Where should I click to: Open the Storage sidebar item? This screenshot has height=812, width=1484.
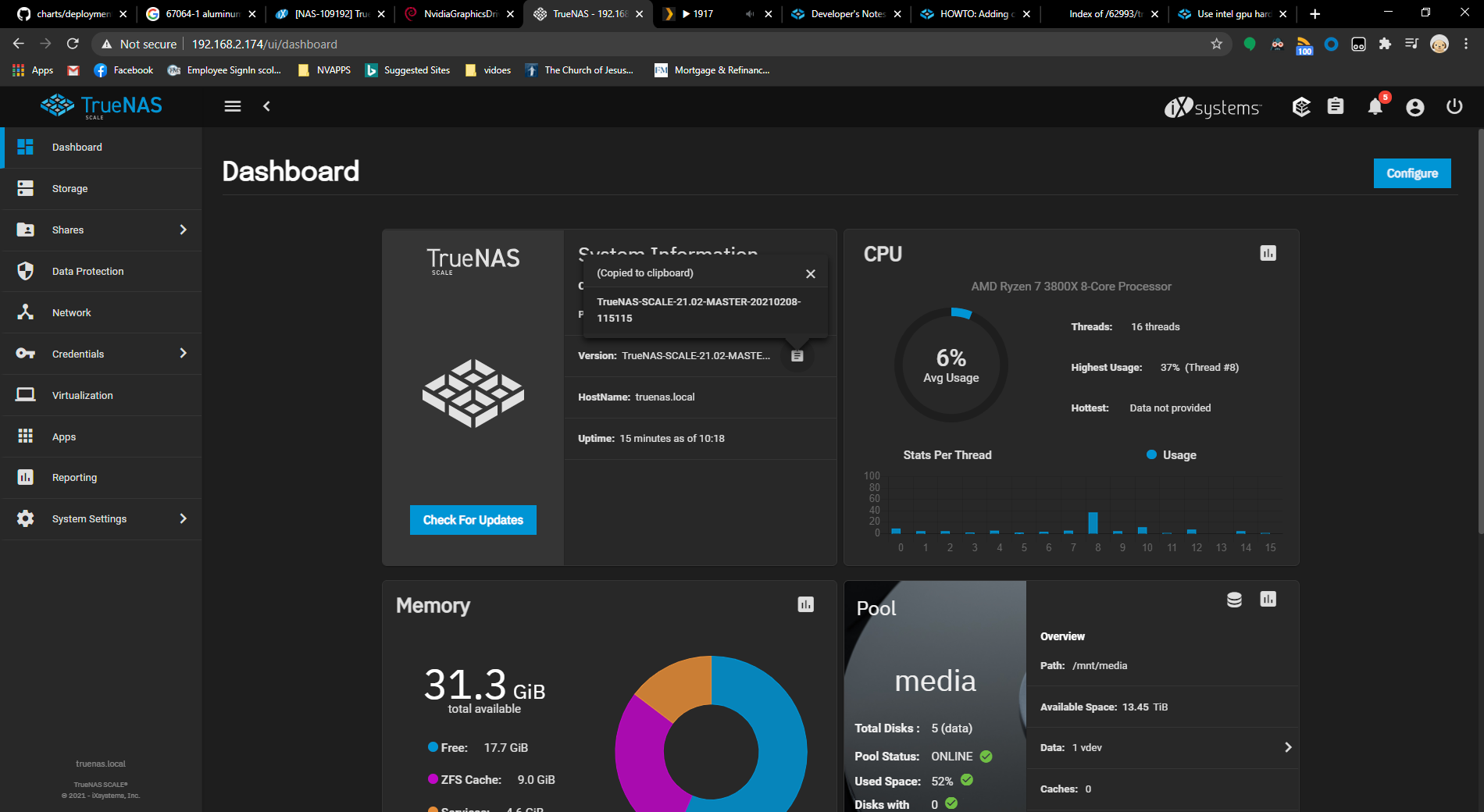point(101,189)
